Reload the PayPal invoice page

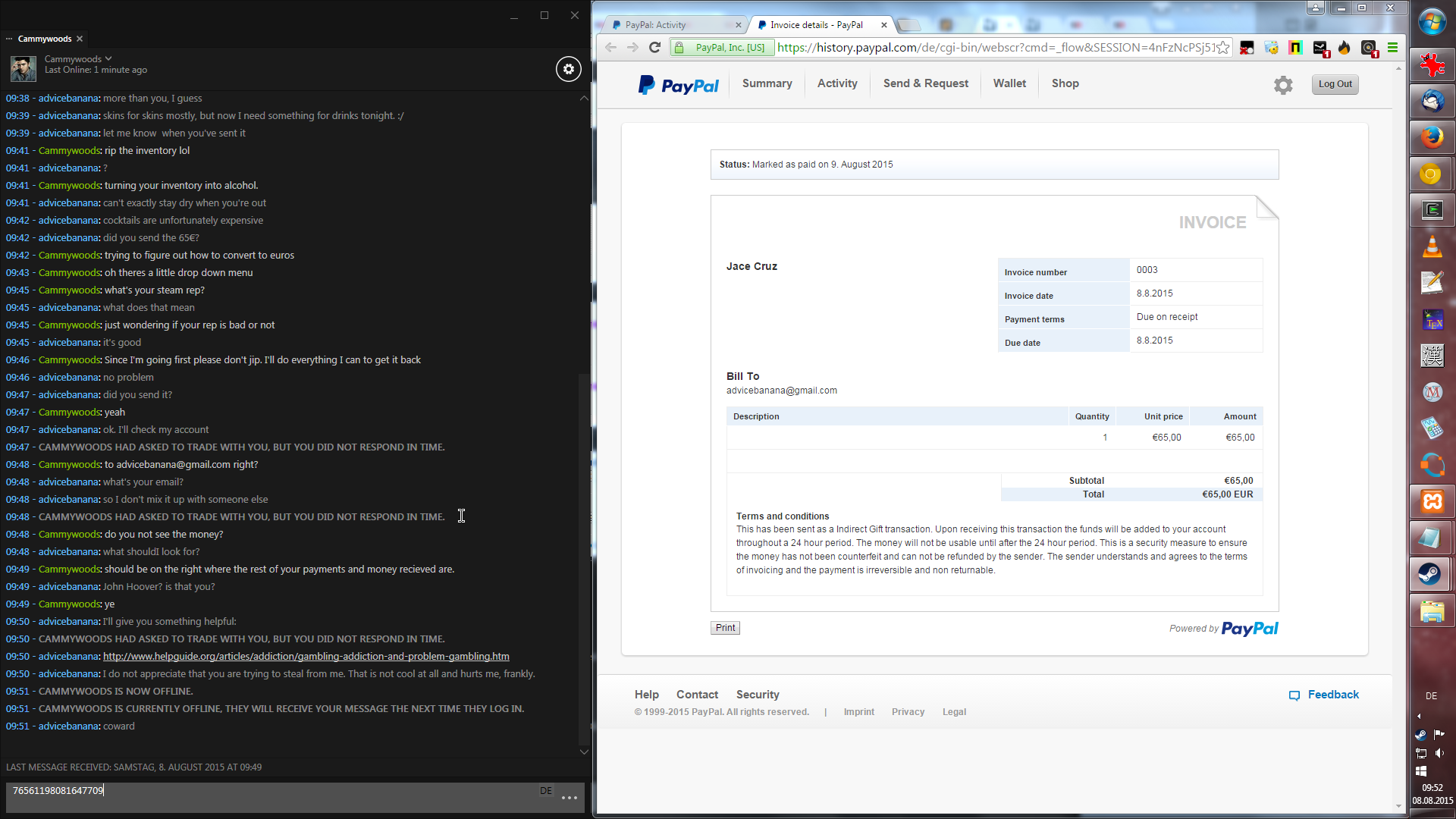click(x=655, y=48)
